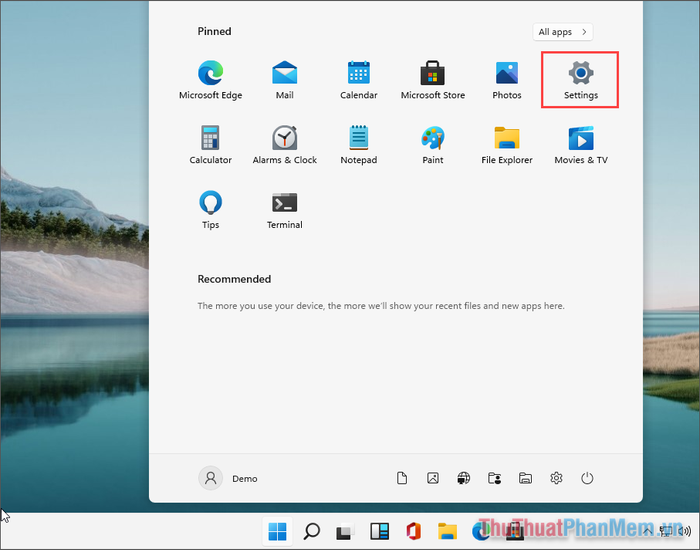Screen dimensions: 700x550
Task: Launch Office from the taskbar
Action: tap(413, 531)
